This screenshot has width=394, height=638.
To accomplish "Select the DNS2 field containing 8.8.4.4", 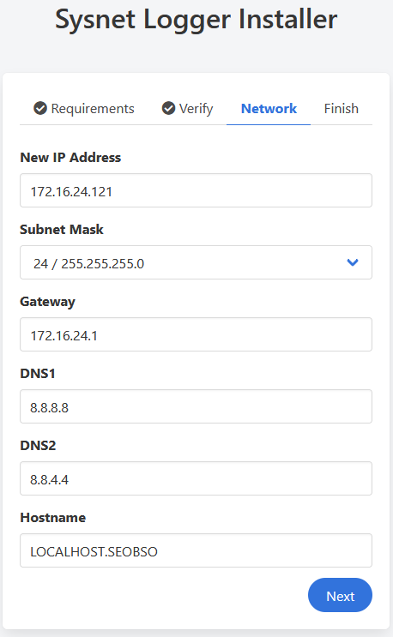I will [x=196, y=478].
